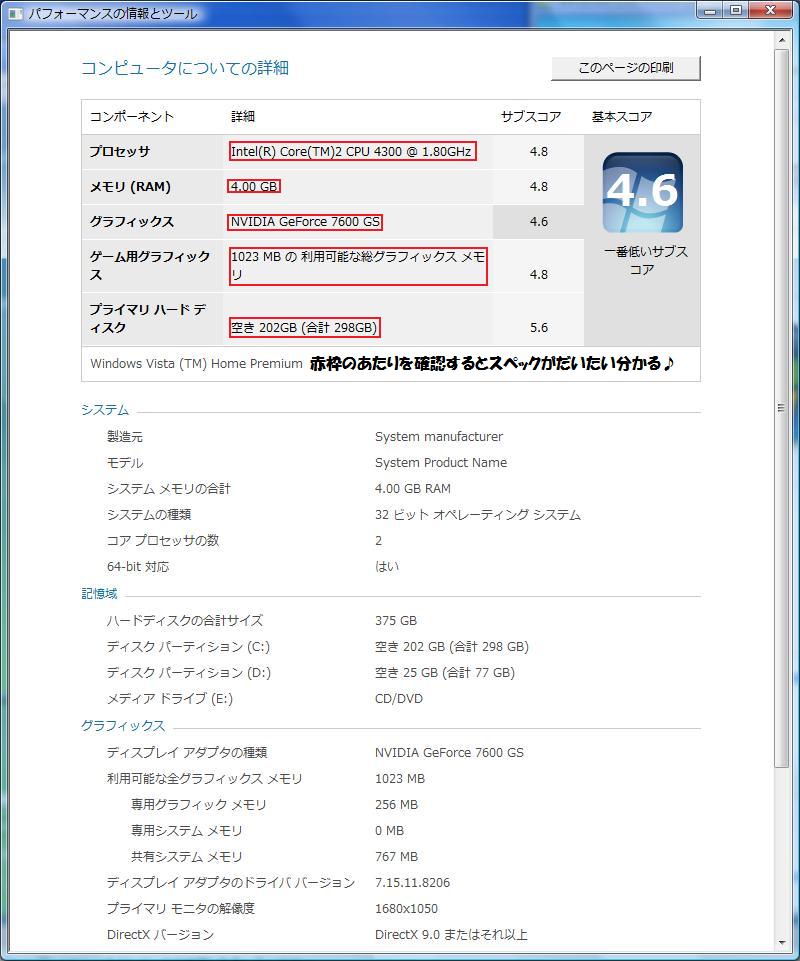This screenshot has width=800, height=961.
Task: Click the scrollbar up arrow
Action: pos(782,40)
